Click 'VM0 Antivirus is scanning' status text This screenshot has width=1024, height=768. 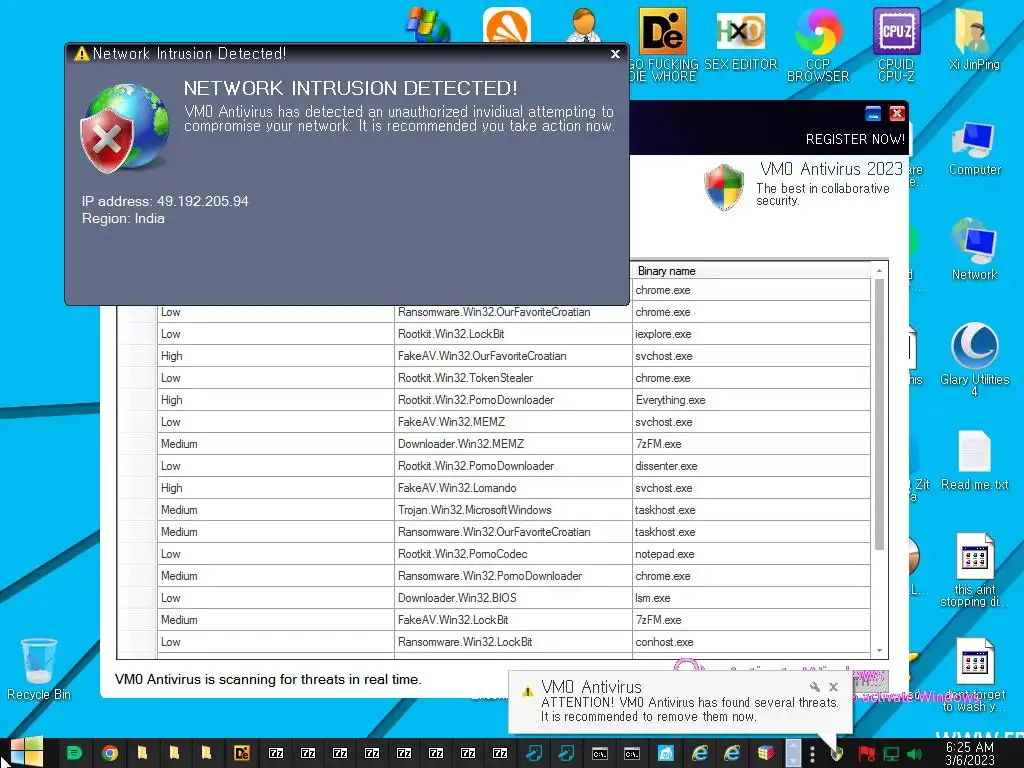268,679
